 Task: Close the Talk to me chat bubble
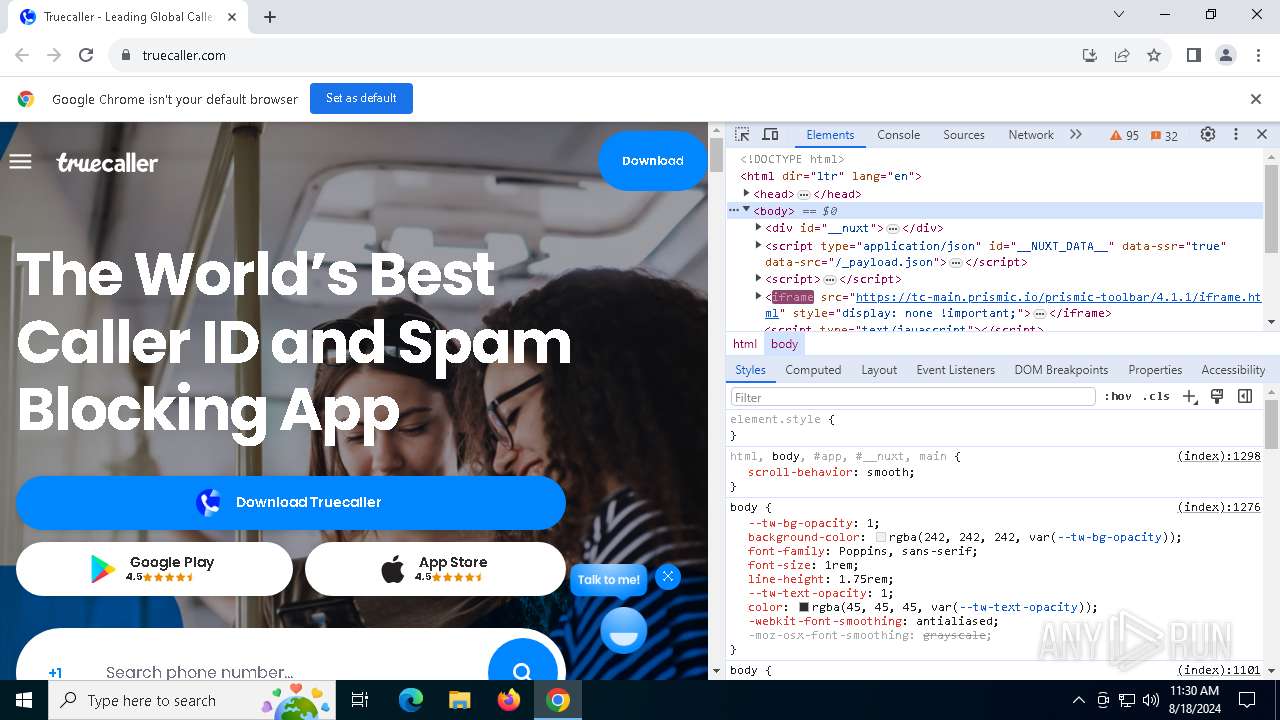pos(668,576)
